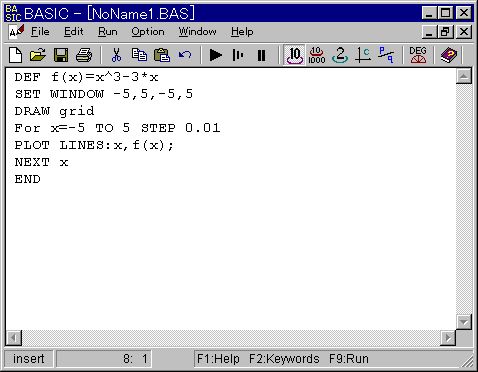478x372 pixels.
Task: Click the 'DRAW grid' line
Action: click(54, 111)
